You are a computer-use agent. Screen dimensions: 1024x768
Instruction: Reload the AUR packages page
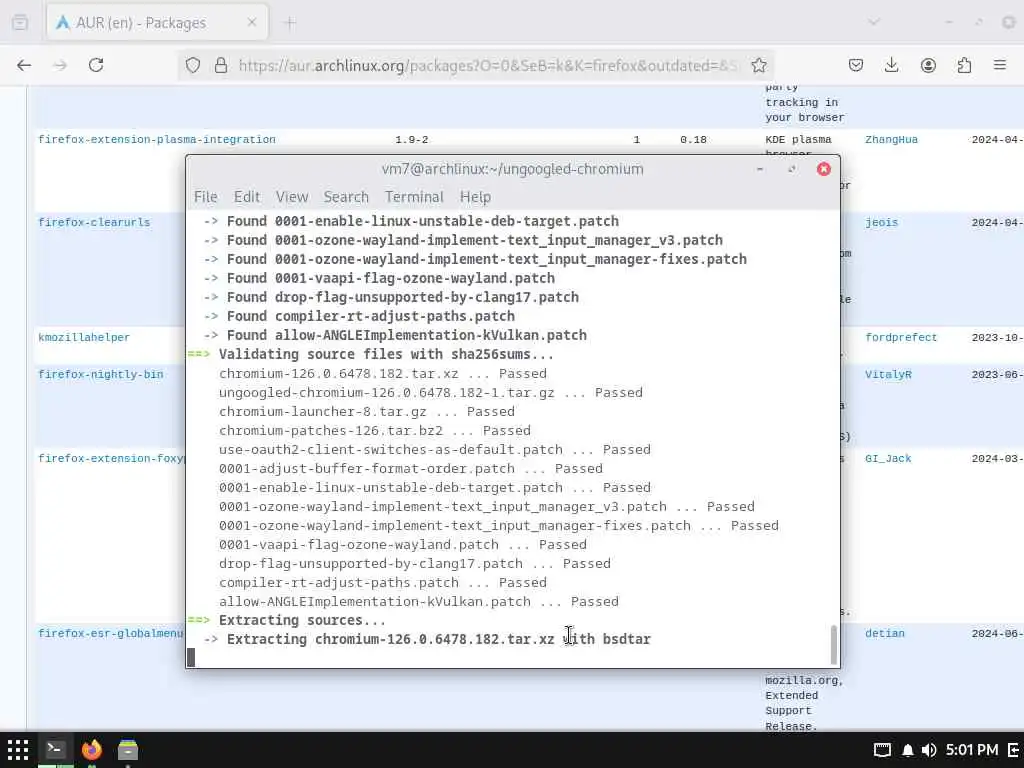(96, 65)
